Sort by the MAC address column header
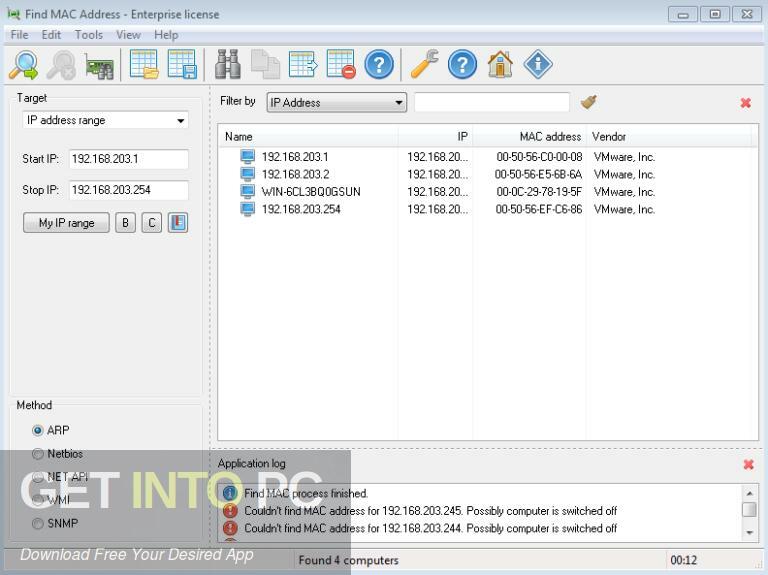This screenshot has width=768, height=575. point(529,136)
